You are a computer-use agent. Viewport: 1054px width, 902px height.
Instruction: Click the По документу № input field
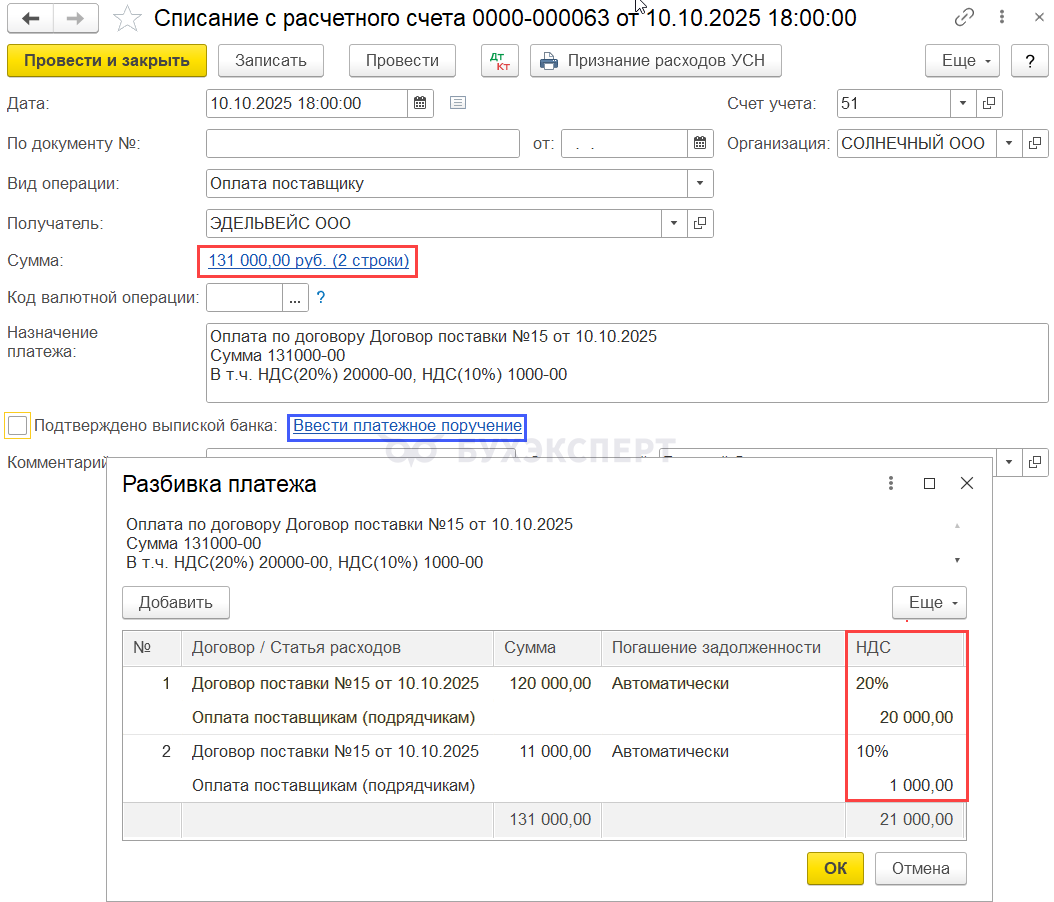coord(362,143)
